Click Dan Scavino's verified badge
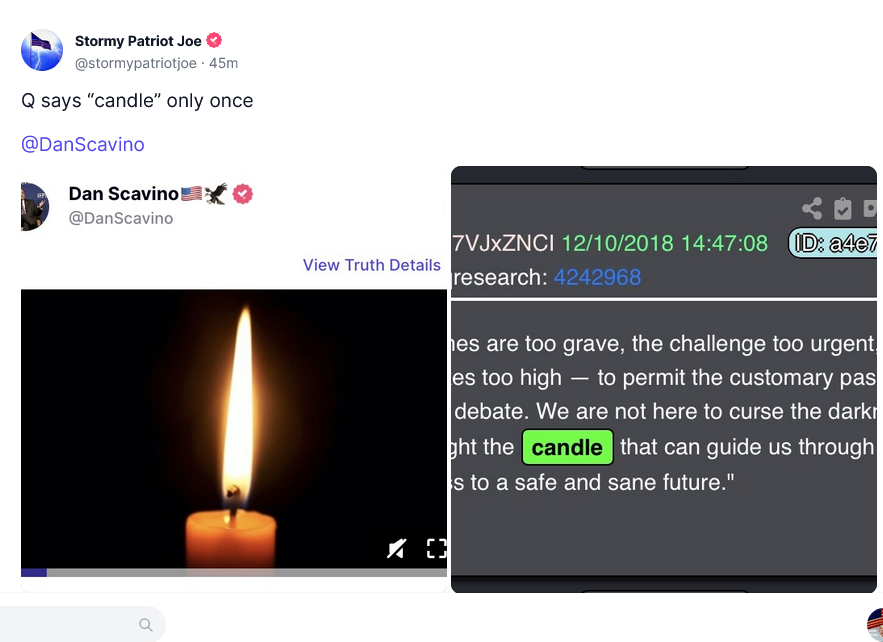Viewport: 883px width, 642px height. [243, 194]
